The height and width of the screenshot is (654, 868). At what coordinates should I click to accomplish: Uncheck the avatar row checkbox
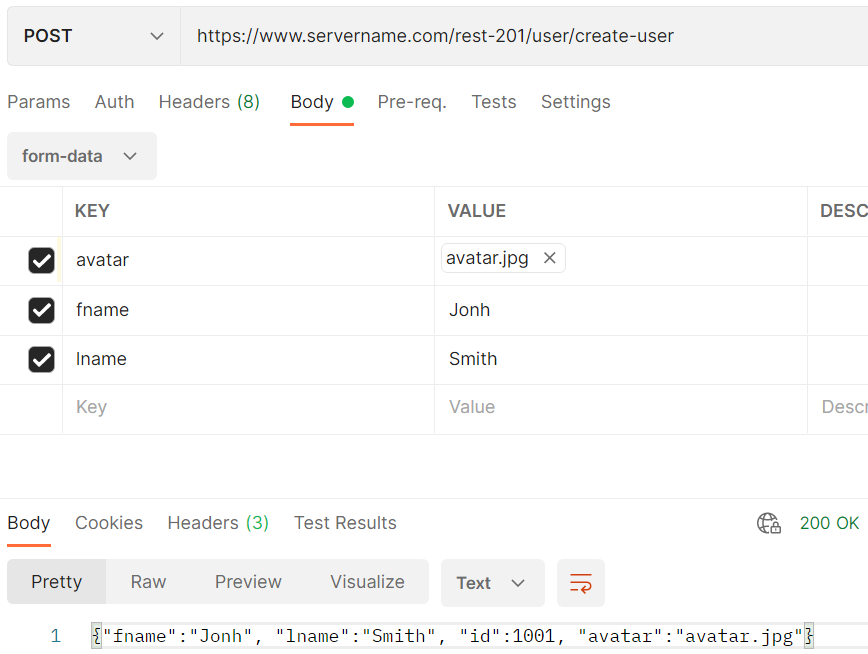[42, 260]
